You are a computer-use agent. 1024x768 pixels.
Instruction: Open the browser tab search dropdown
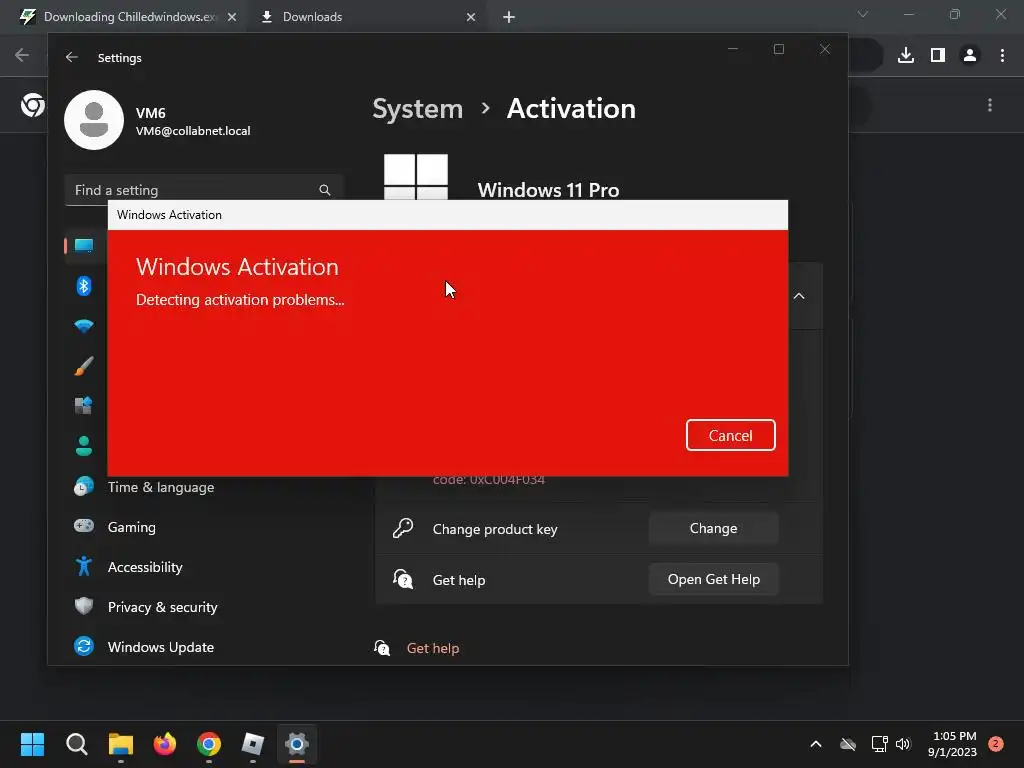pyautogui.click(x=863, y=14)
